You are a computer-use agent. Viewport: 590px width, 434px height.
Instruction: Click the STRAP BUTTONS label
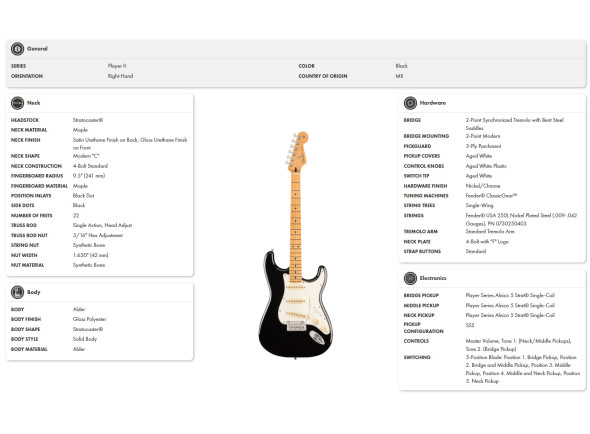pos(422,251)
